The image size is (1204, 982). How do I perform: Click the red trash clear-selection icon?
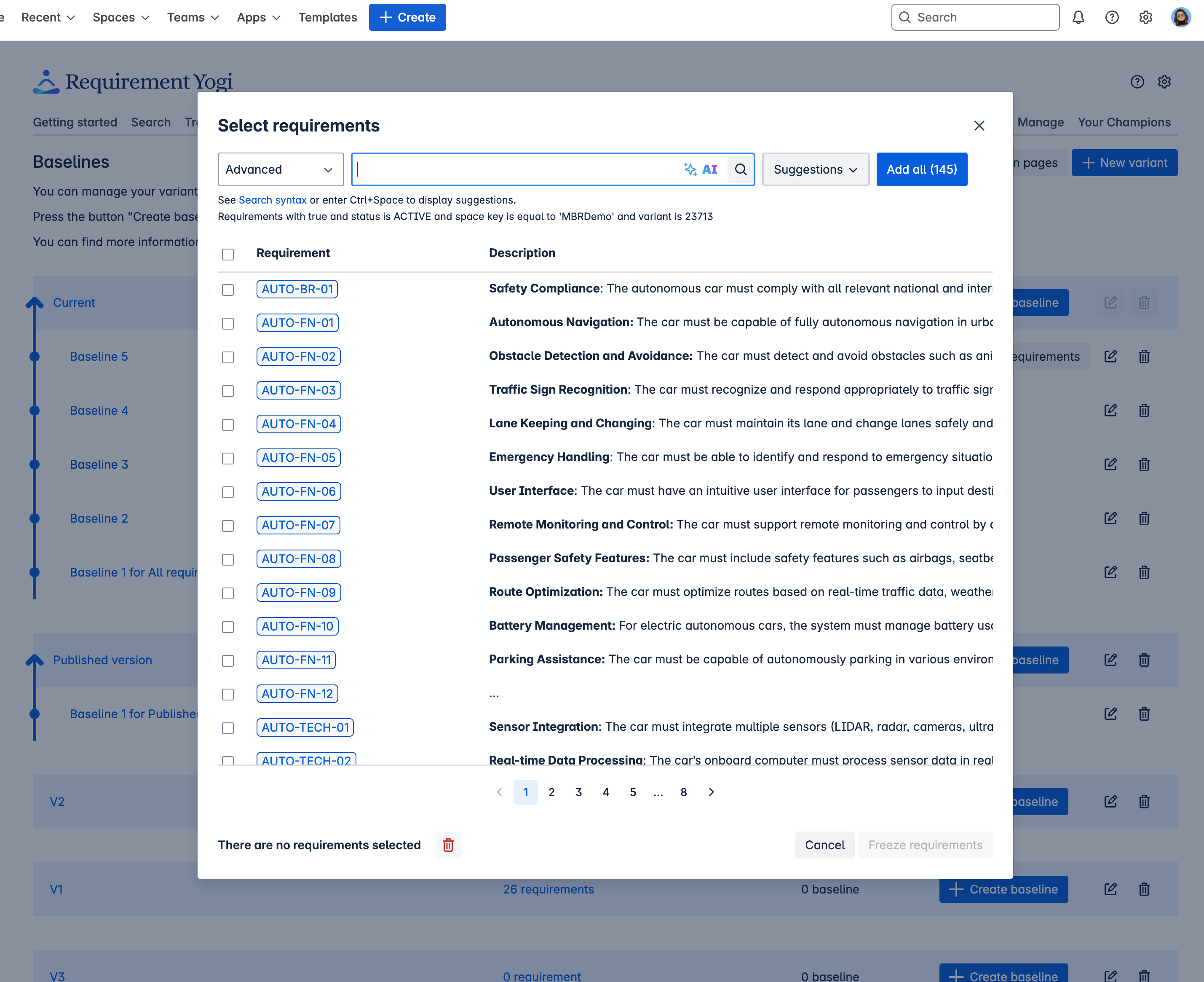[x=448, y=845]
